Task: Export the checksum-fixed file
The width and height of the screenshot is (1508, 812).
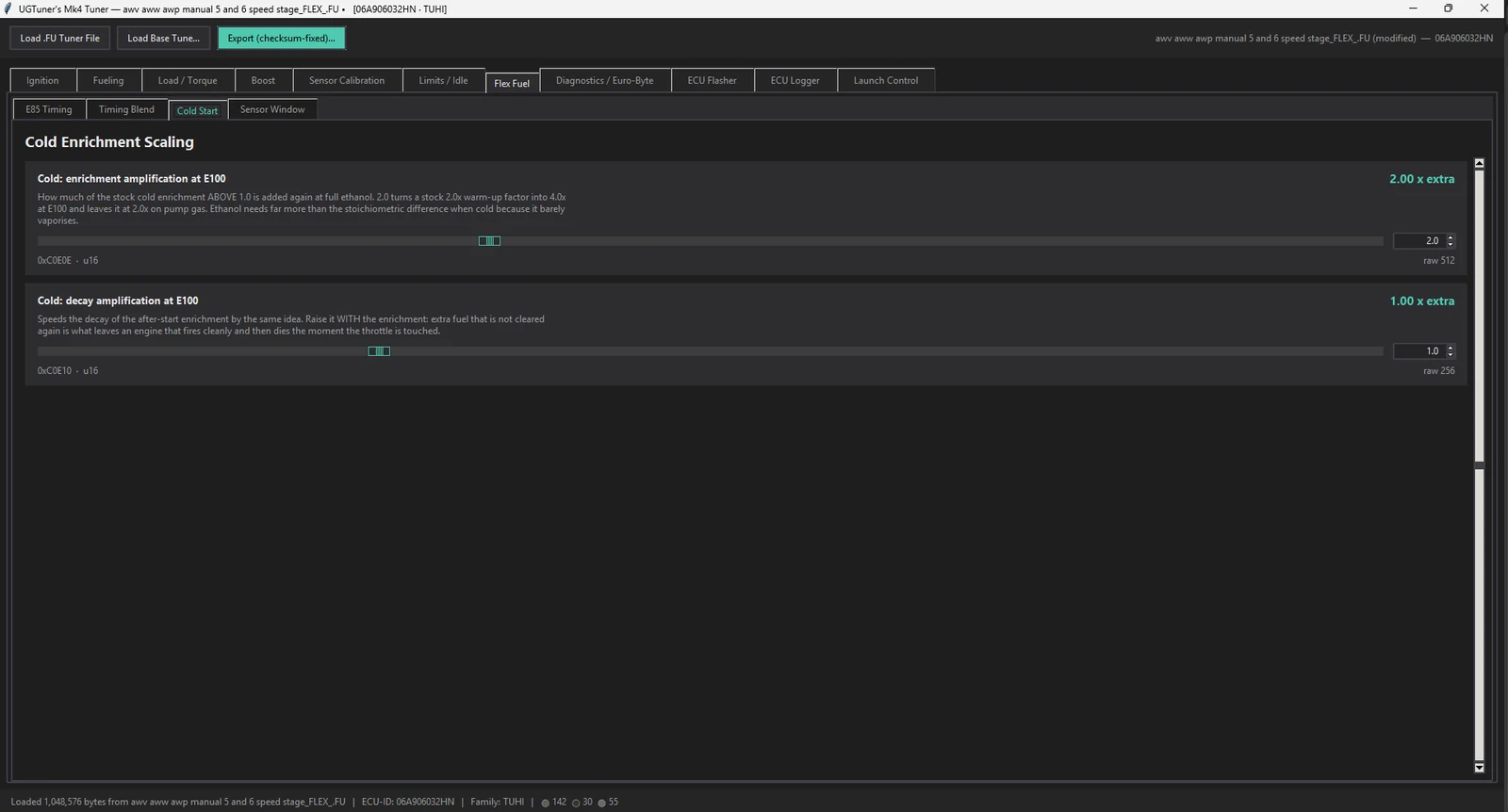Action: click(x=281, y=38)
